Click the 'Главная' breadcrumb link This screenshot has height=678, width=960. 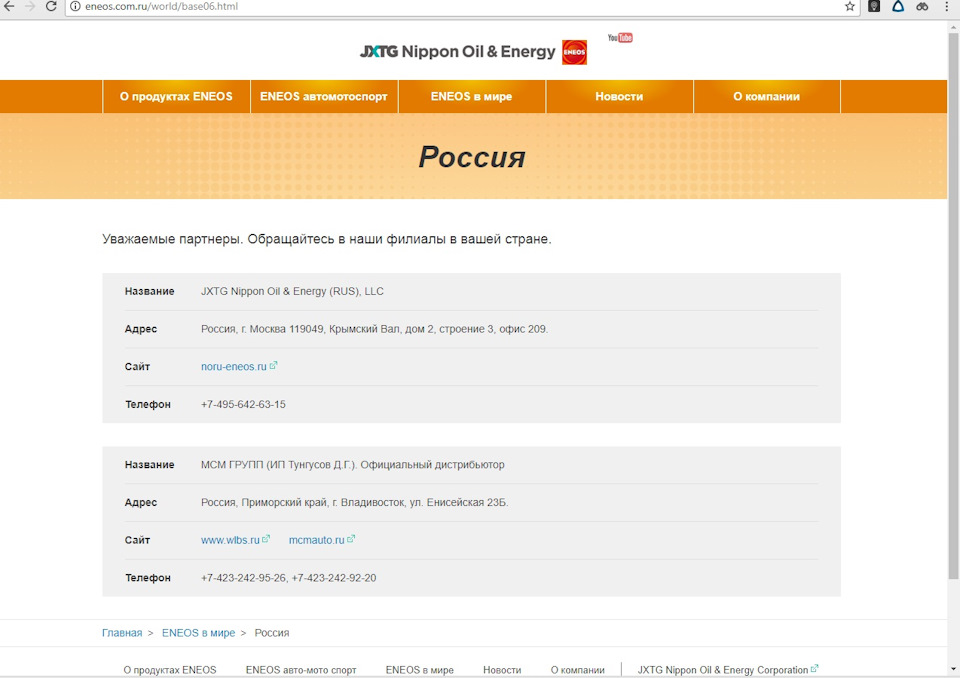[122, 633]
